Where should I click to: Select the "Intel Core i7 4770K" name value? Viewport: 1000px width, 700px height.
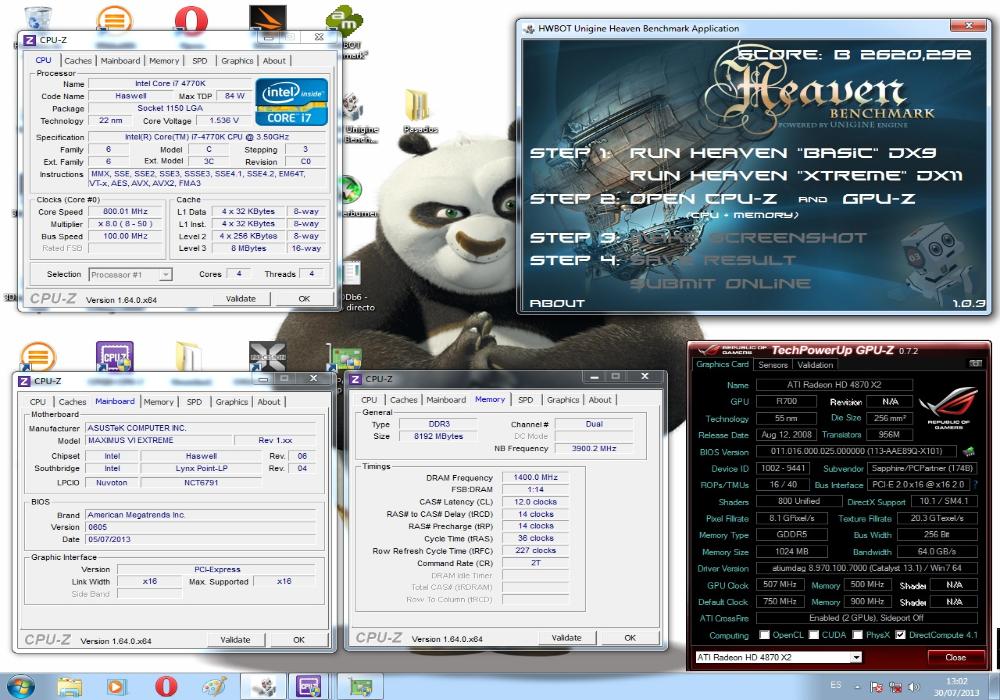(x=170, y=84)
